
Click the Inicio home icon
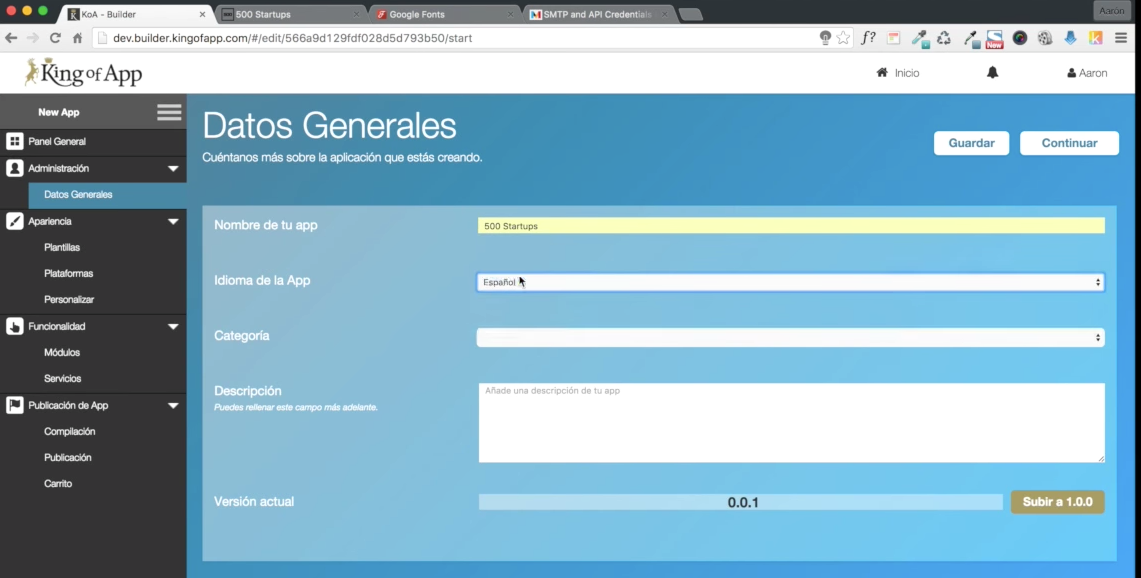(x=881, y=72)
